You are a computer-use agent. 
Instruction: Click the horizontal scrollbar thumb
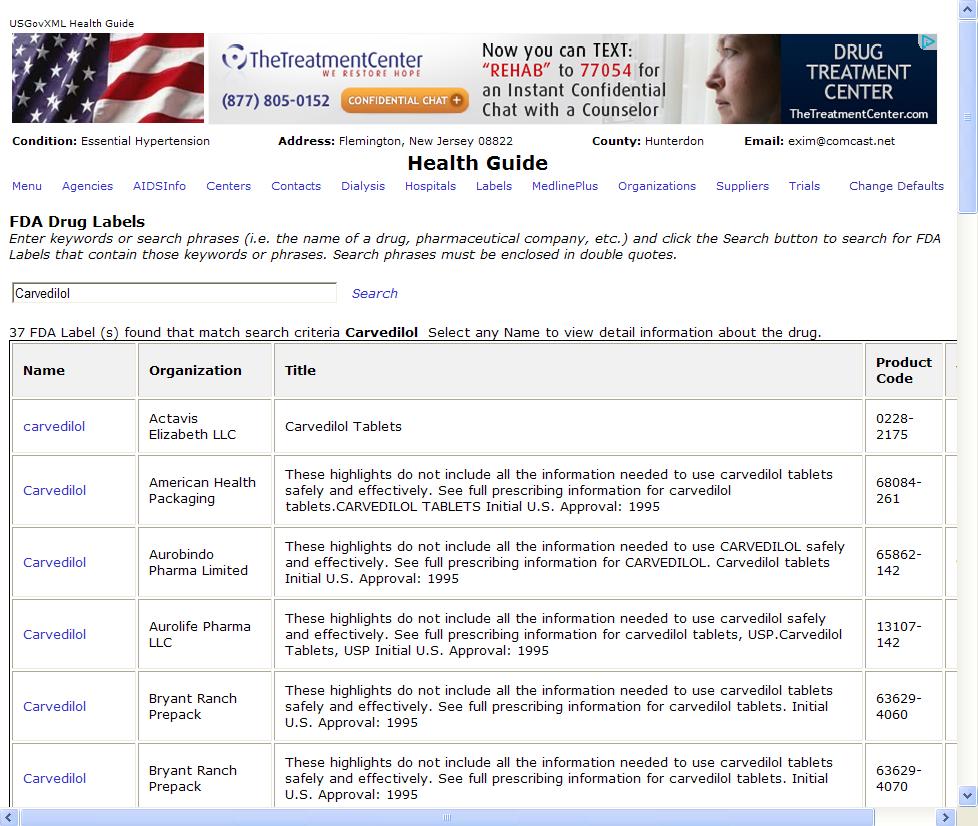point(447,817)
